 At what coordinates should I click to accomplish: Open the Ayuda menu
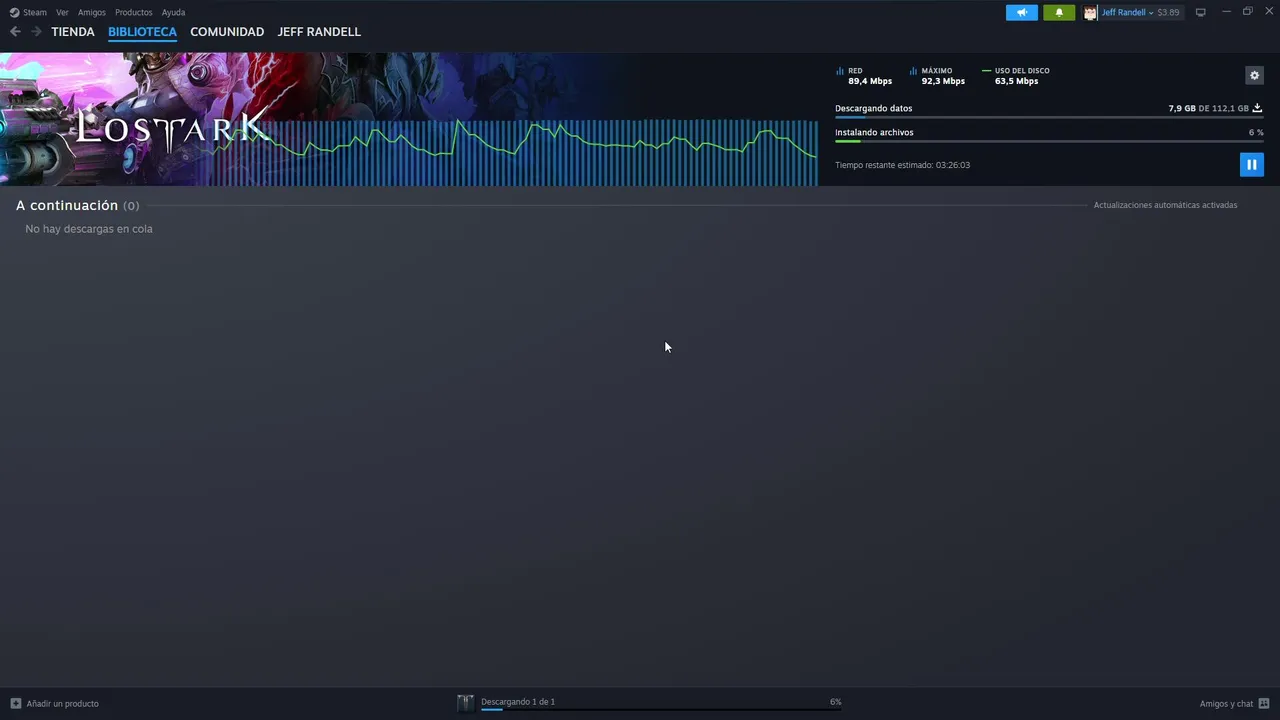coord(173,12)
